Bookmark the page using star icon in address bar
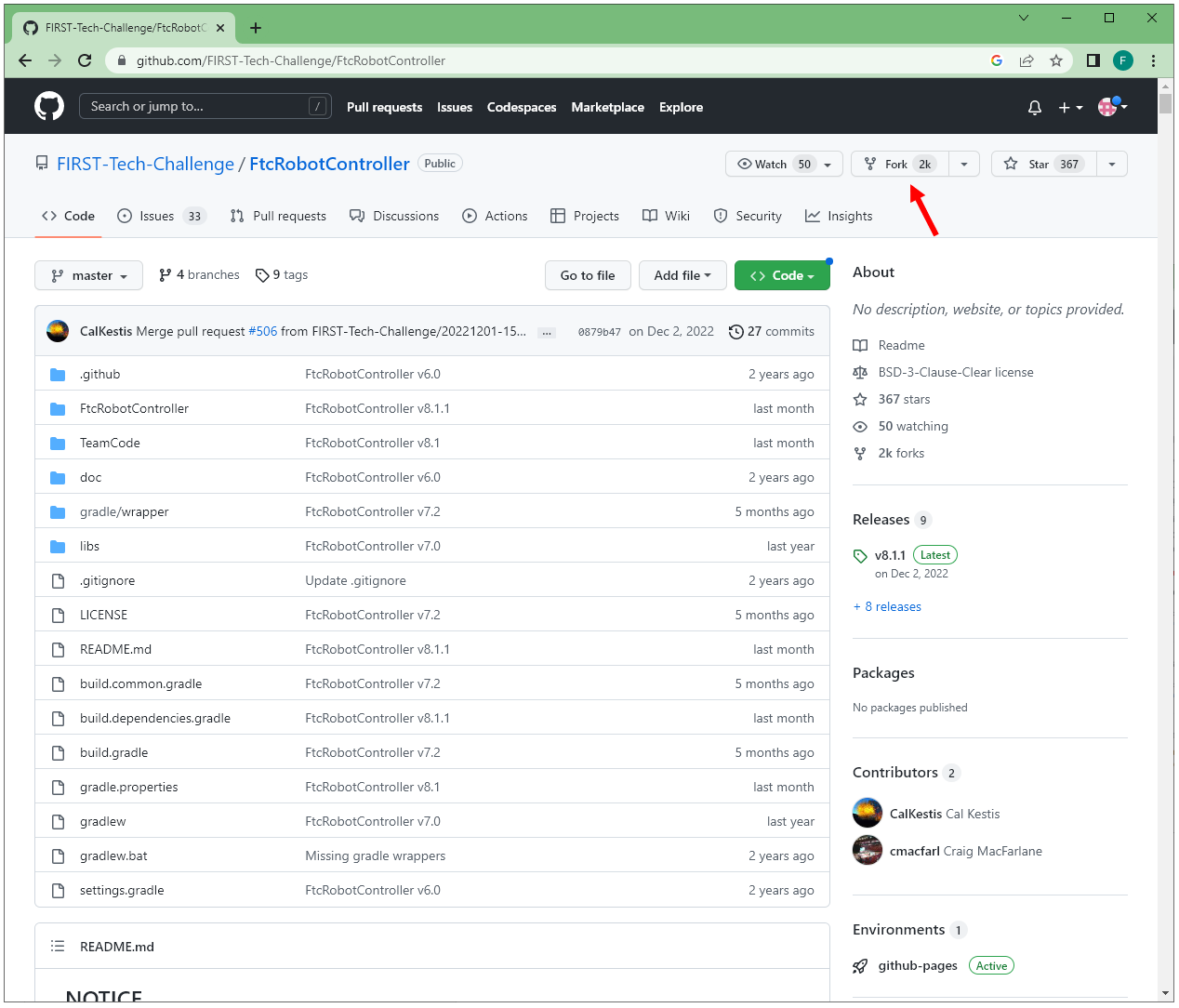This screenshot has height=1008, width=1179. point(1056,60)
